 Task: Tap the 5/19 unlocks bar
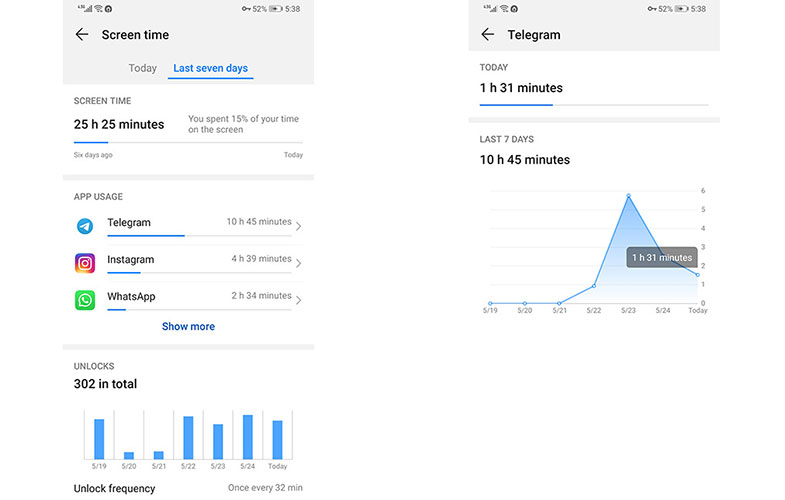pyautogui.click(x=99, y=438)
